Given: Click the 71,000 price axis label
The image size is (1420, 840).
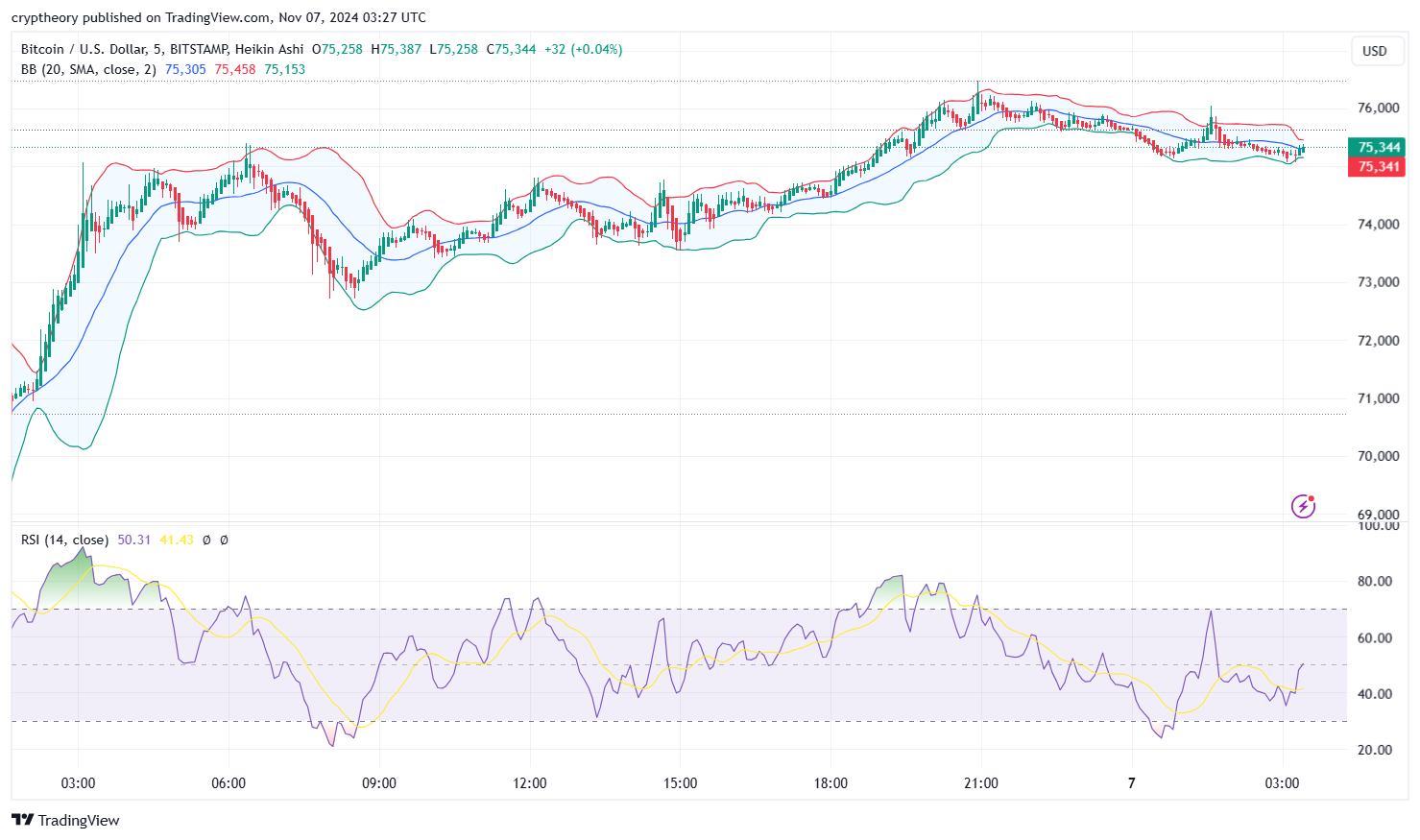Looking at the screenshot, I should tap(1378, 398).
